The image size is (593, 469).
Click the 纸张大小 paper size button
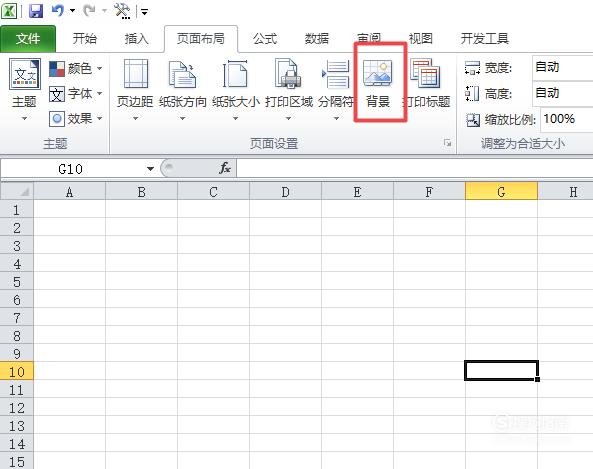236,90
